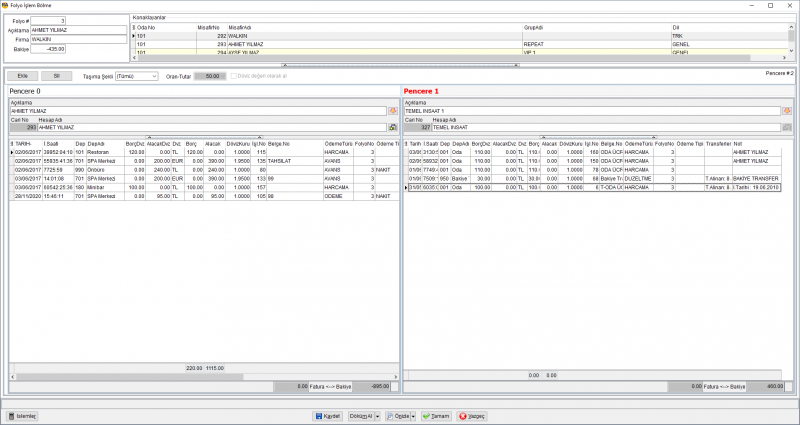
Task: Click the Folyo İşlem Bölme title bar app icon
Action: tap(5, 5)
